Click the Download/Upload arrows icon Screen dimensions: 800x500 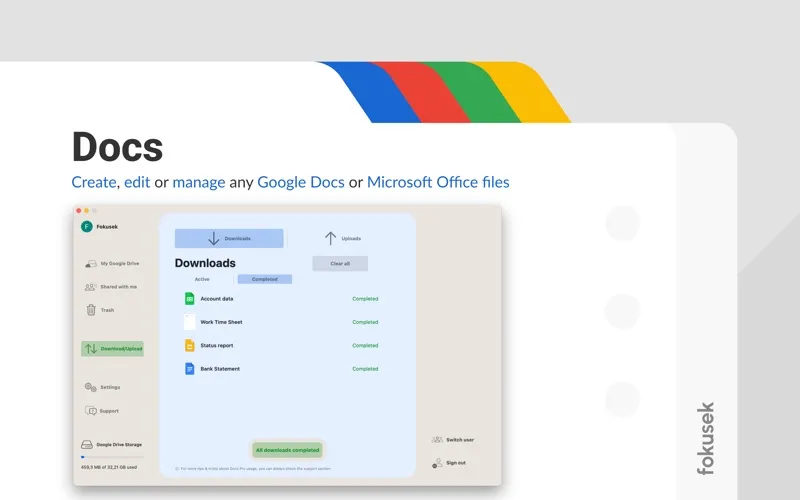(91, 349)
